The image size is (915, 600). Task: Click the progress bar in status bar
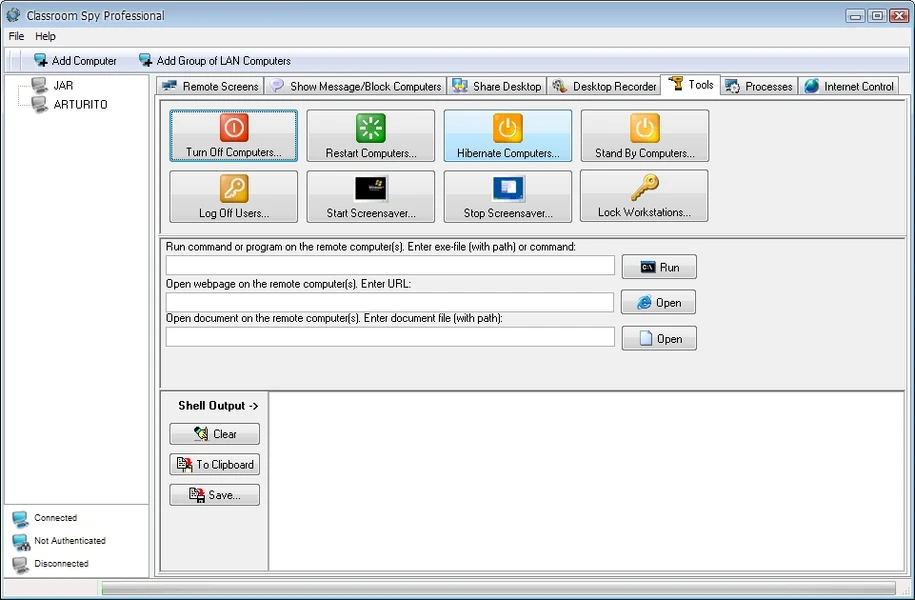[x=498, y=588]
